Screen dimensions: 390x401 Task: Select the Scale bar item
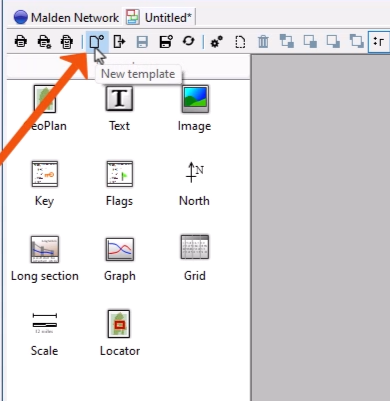45,334
